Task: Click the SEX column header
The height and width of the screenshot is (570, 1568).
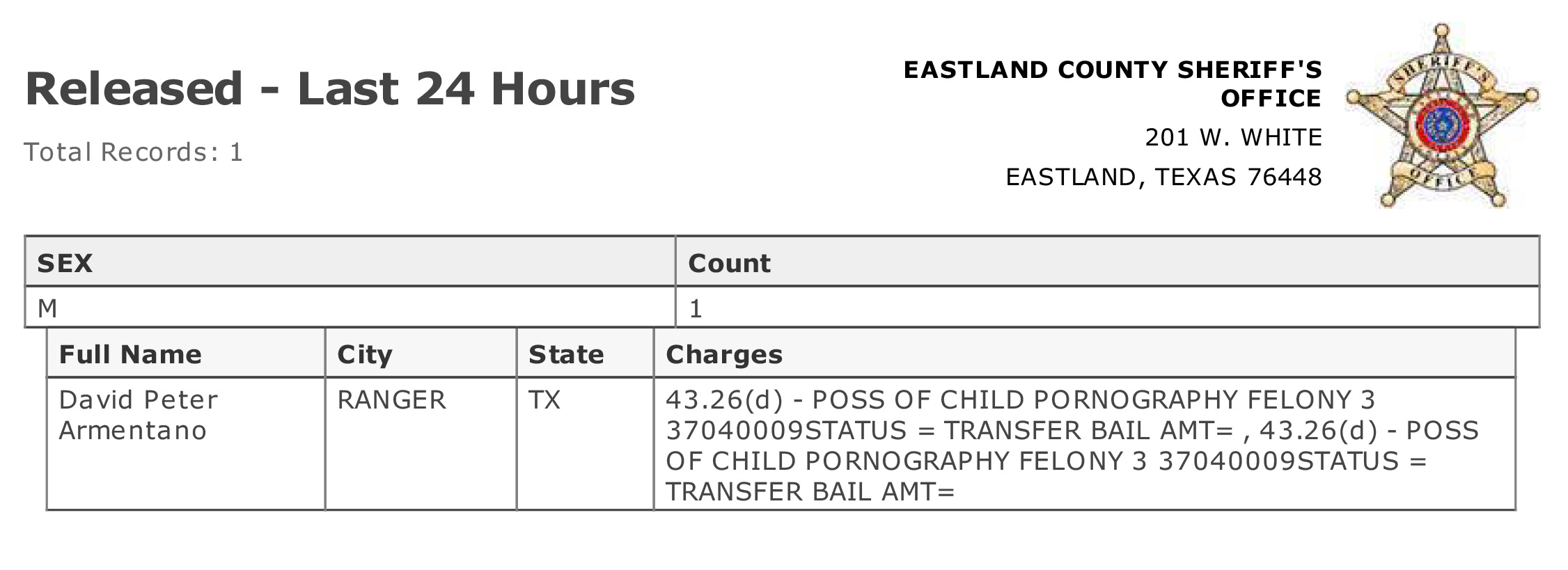Action: coord(350,262)
